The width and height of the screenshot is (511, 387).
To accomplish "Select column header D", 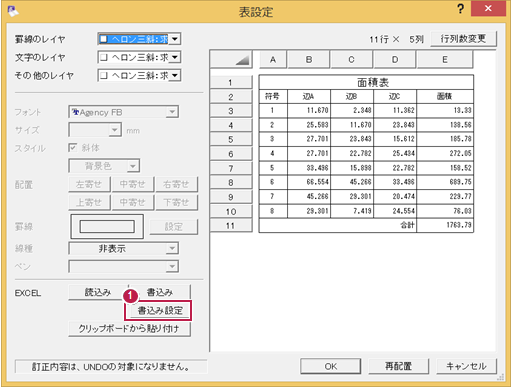I will click(x=395, y=60).
